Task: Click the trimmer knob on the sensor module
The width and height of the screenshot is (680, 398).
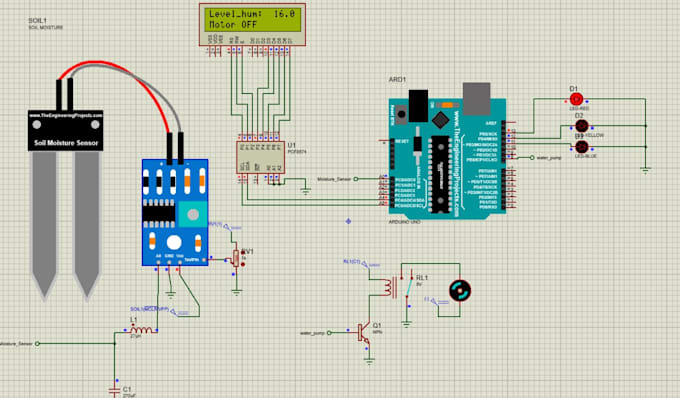Action: (x=193, y=214)
